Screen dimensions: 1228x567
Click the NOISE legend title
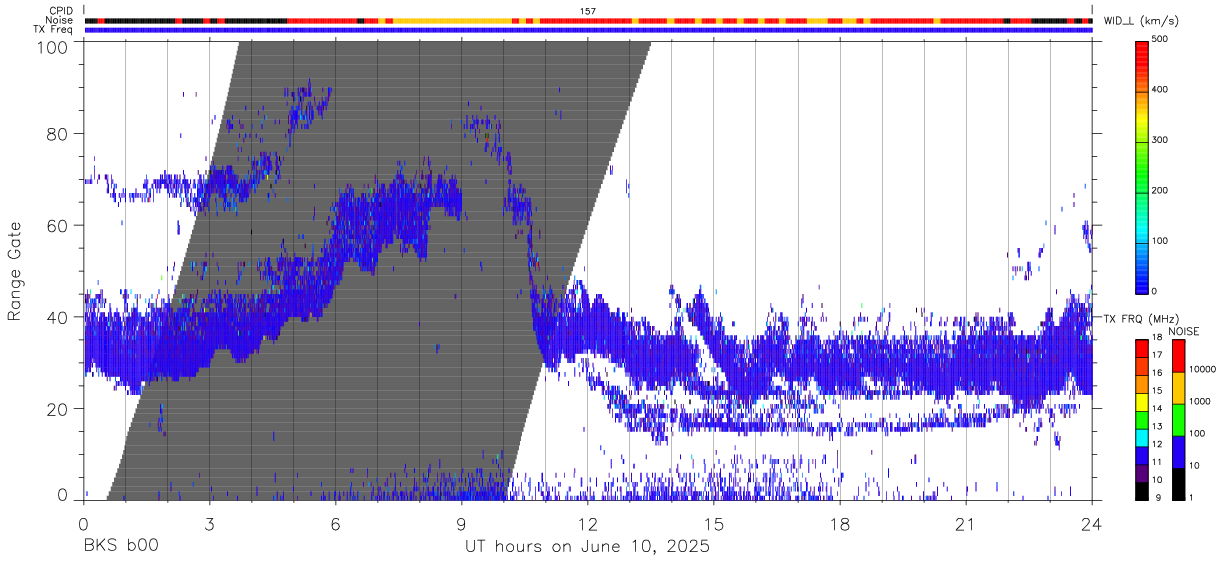1183,331
